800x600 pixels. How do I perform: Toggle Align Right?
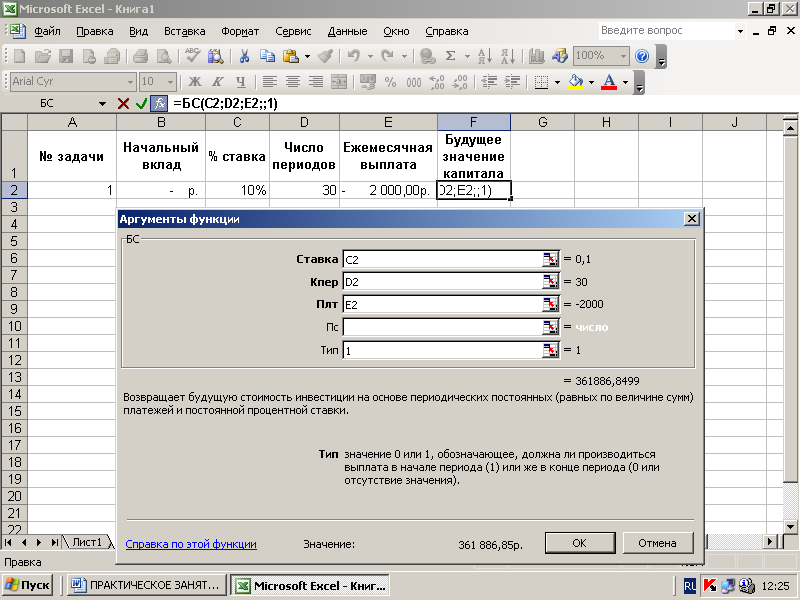316,82
